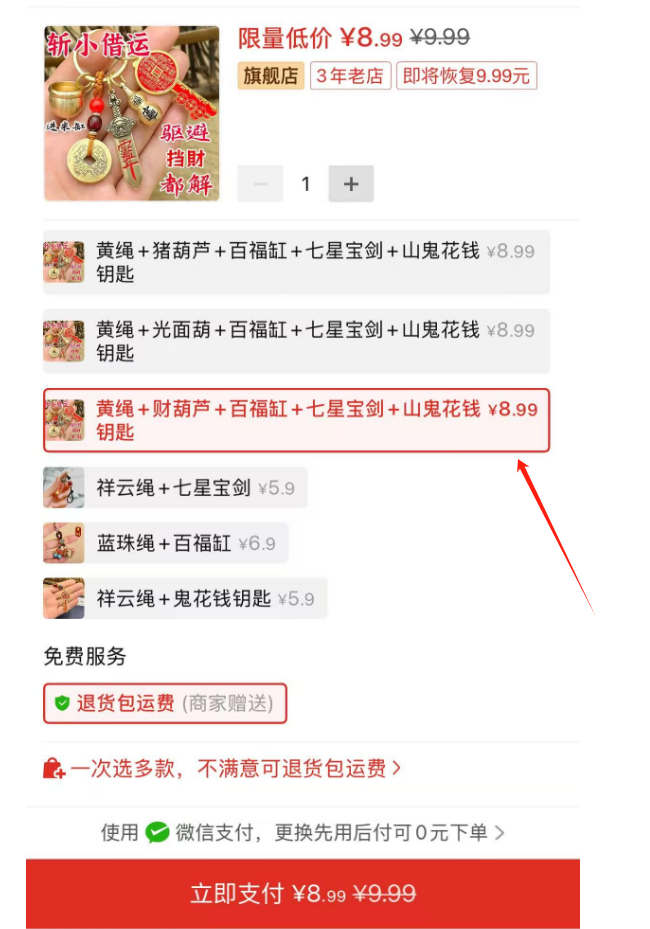Click the green shield icon in 退货包运费
The height and width of the screenshot is (929, 650).
(x=62, y=703)
